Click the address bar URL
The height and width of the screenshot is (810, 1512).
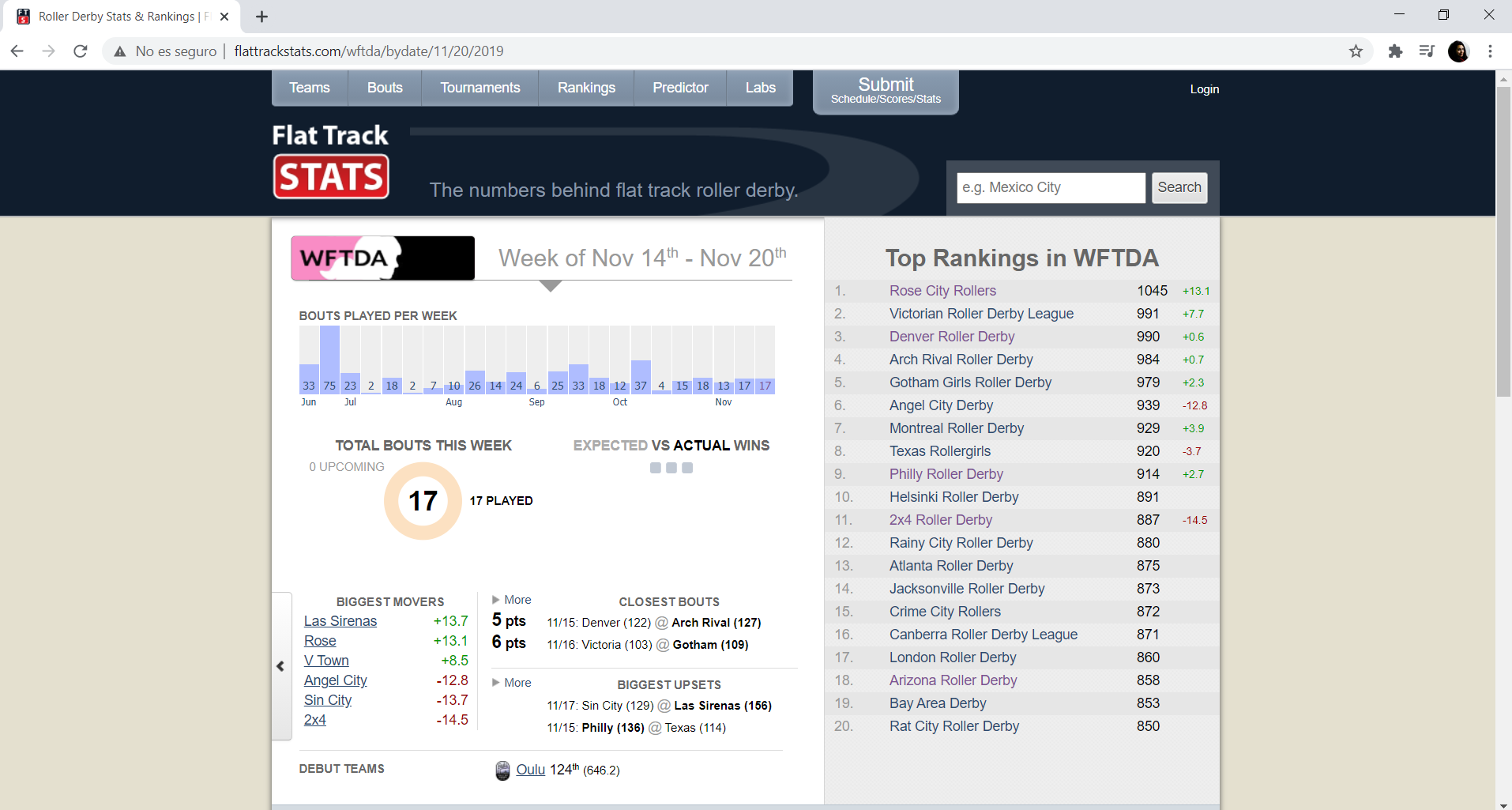(369, 51)
